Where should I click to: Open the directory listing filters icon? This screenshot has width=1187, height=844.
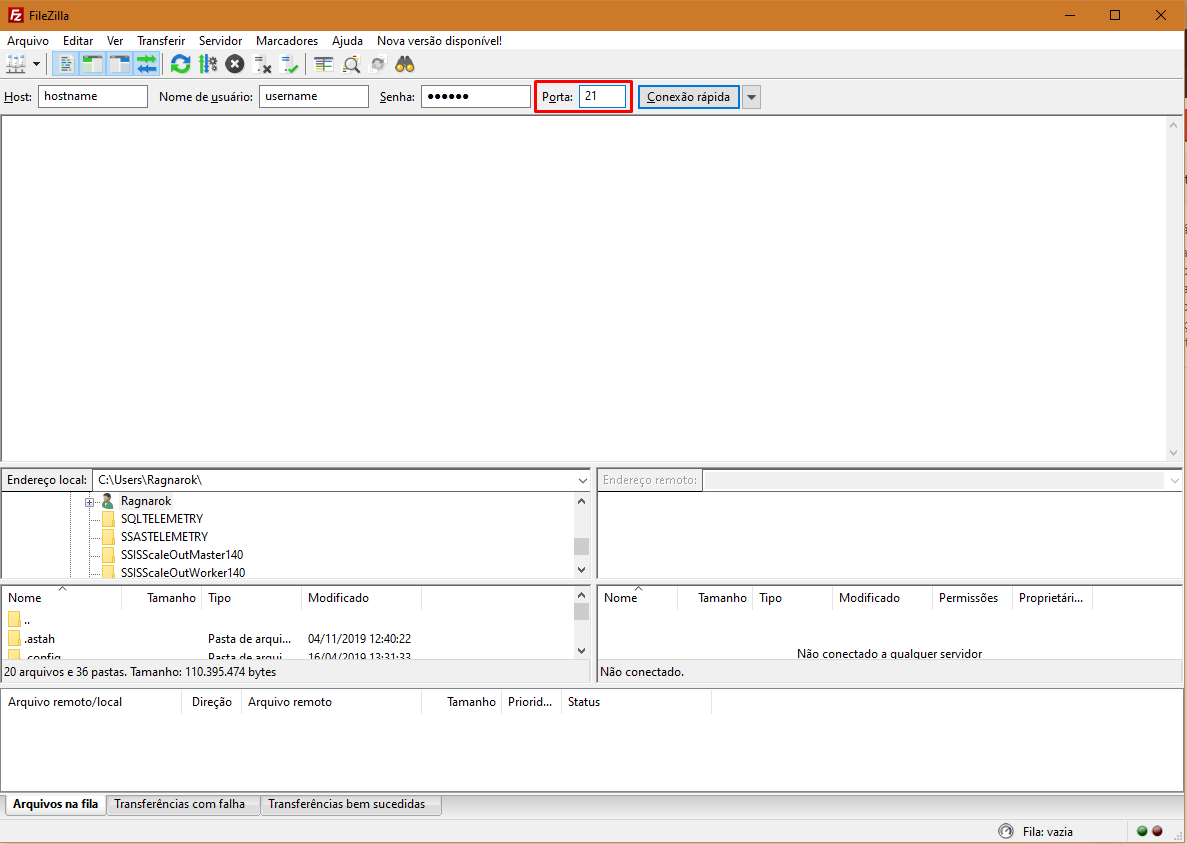323,64
